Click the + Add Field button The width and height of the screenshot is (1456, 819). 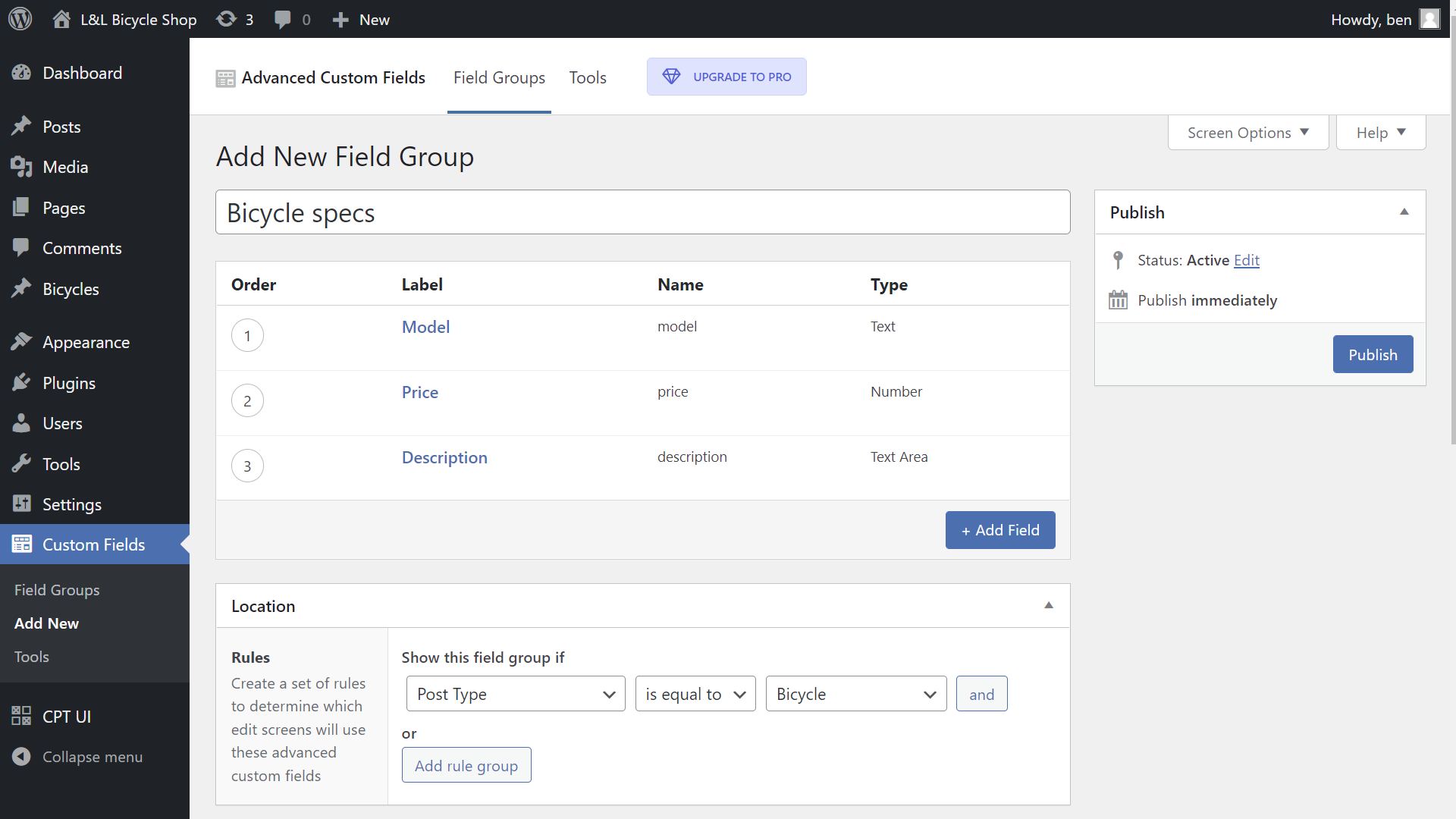(x=999, y=530)
